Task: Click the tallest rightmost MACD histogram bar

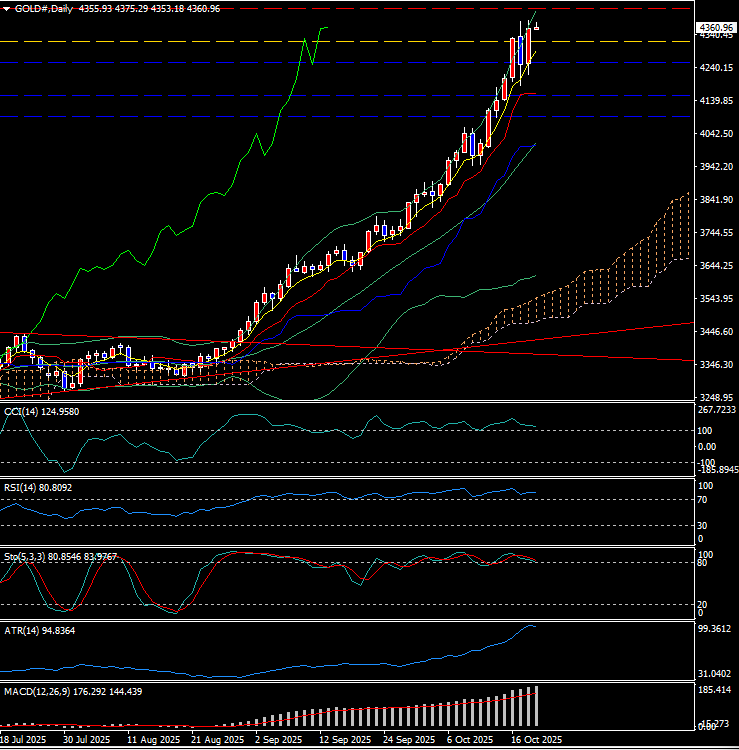Action: (x=536, y=706)
